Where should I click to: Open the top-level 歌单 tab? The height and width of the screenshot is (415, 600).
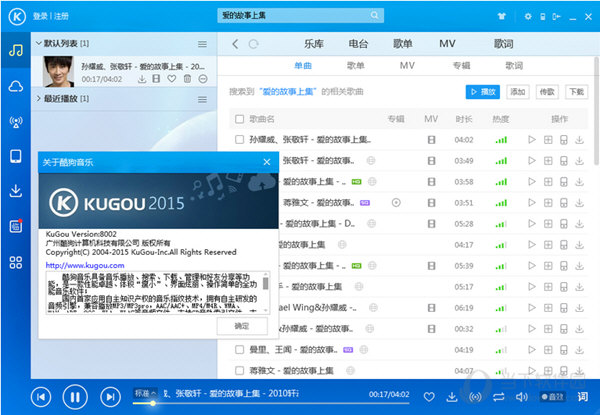pyautogui.click(x=403, y=44)
